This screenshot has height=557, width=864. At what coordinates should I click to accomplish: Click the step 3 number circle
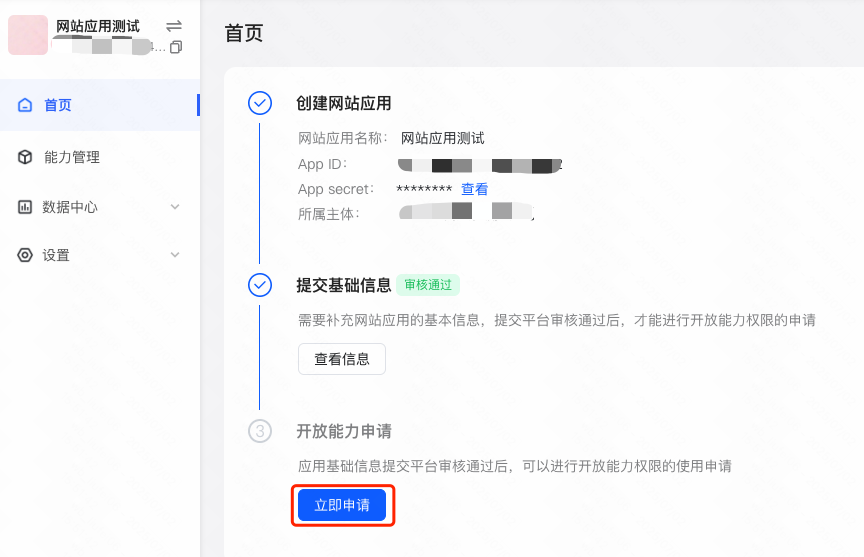[x=260, y=431]
